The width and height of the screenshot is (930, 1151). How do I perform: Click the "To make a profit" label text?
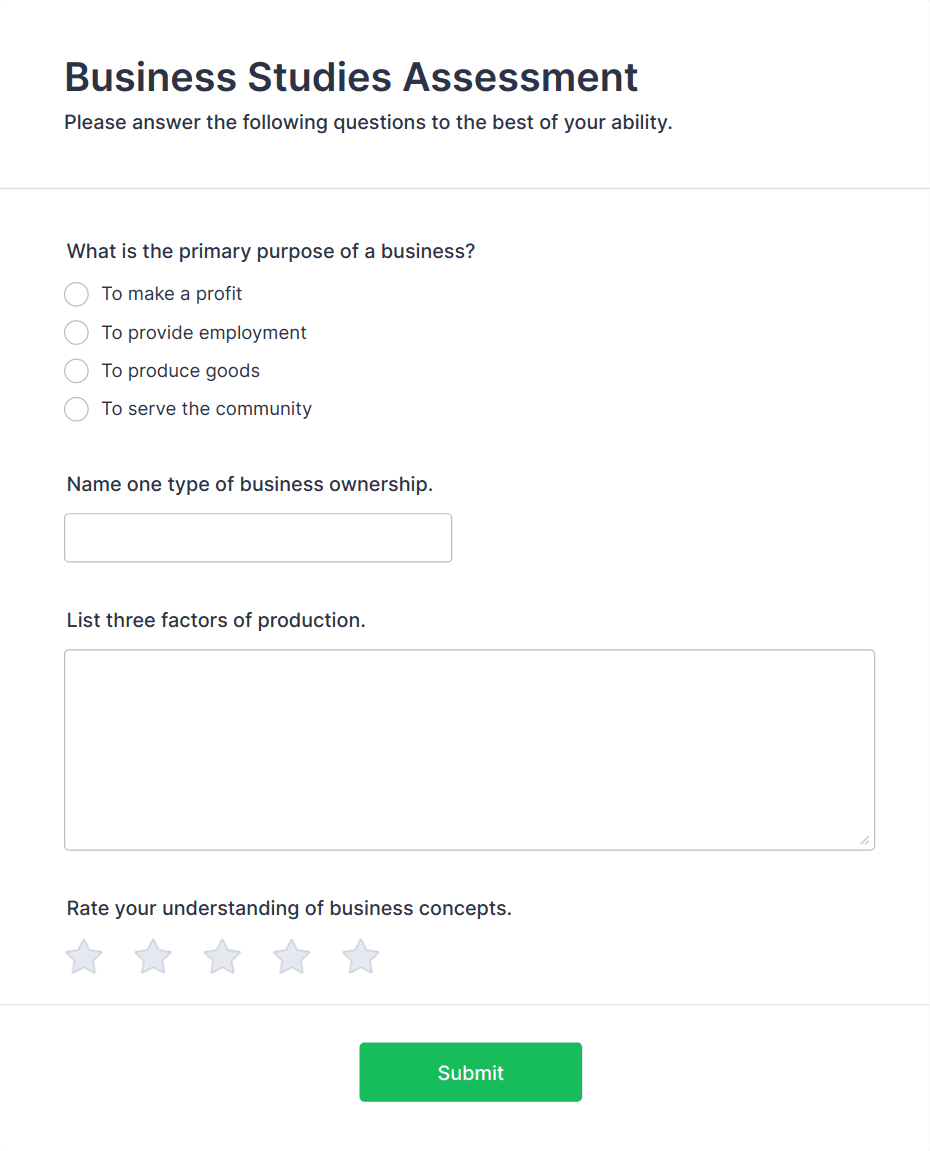click(x=171, y=294)
